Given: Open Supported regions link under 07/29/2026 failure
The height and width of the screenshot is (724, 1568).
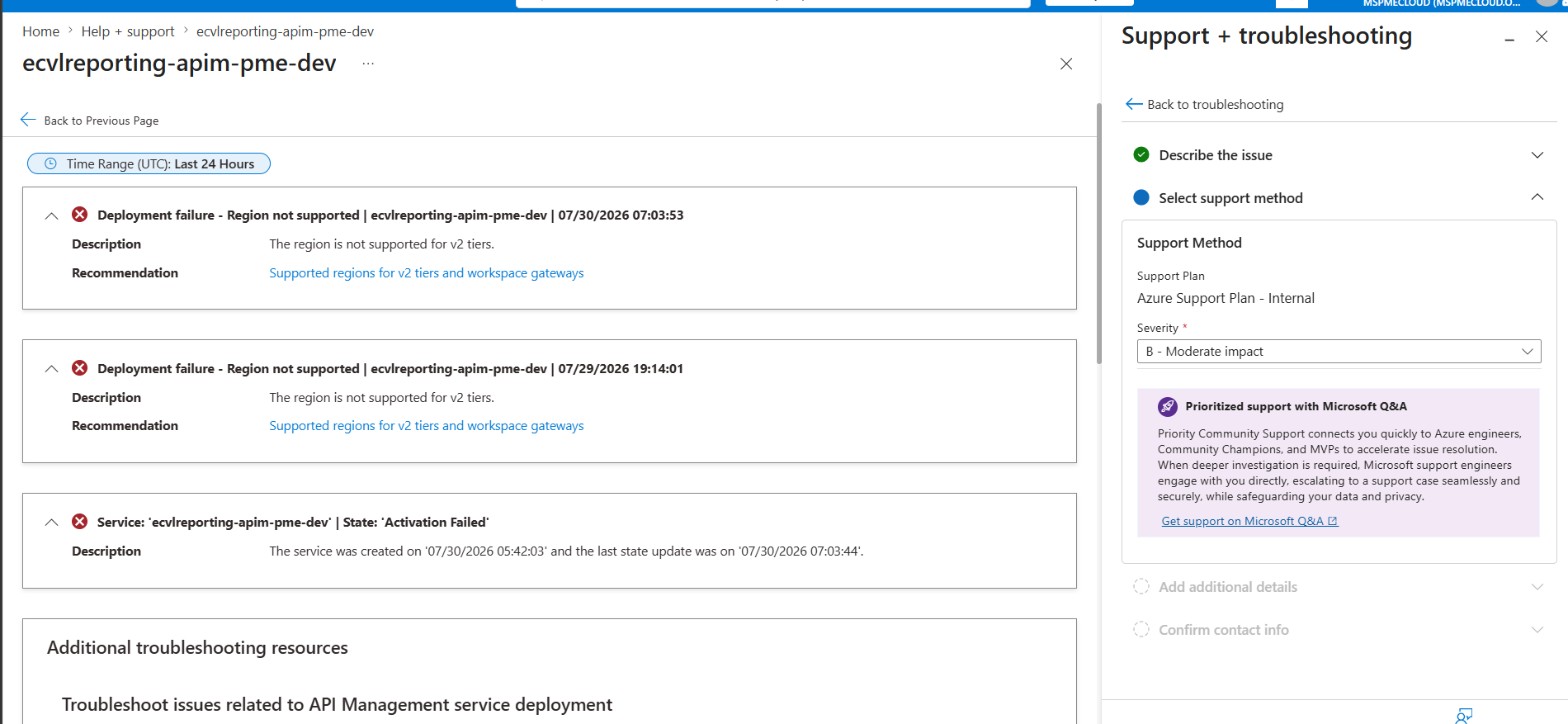Looking at the screenshot, I should pyautogui.click(x=426, y=425).
